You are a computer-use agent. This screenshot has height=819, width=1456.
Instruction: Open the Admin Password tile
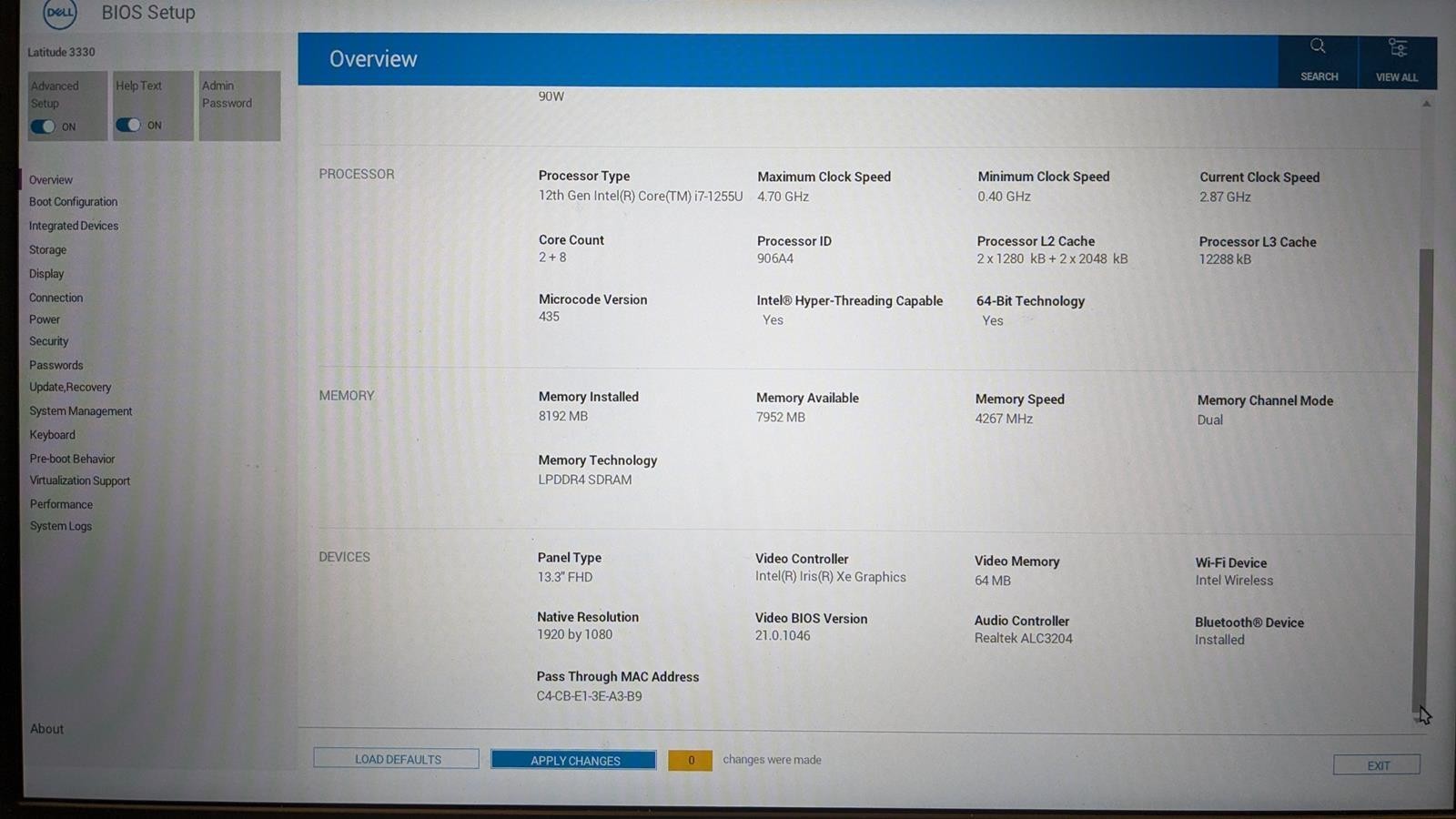click(239, 106)
